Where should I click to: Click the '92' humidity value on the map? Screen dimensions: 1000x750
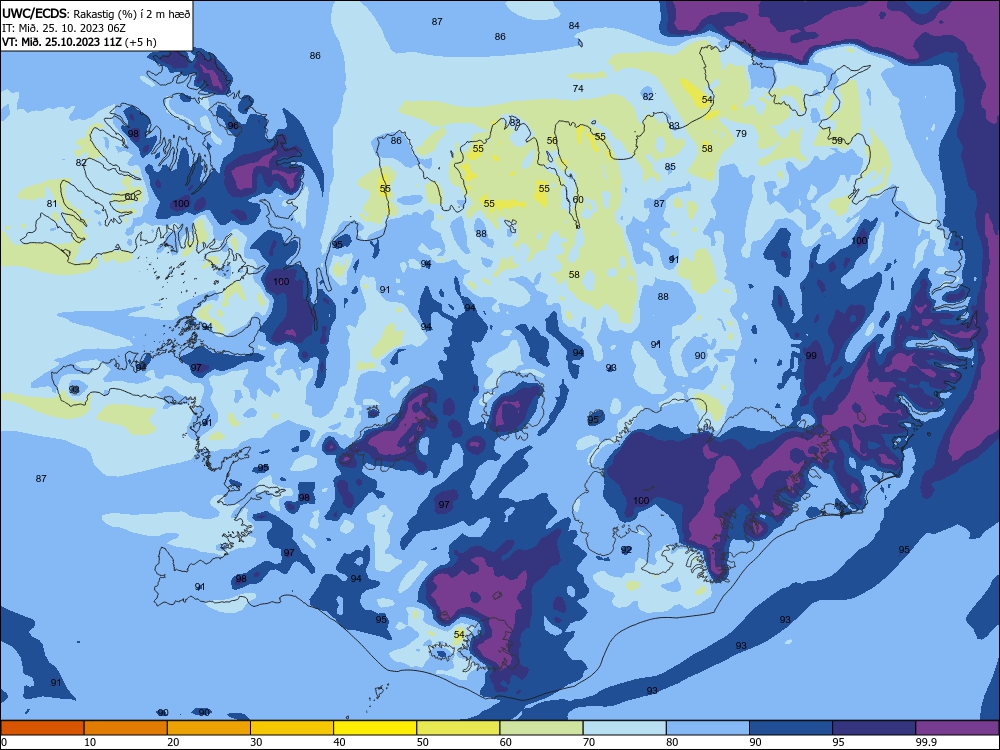coord(626,550)
